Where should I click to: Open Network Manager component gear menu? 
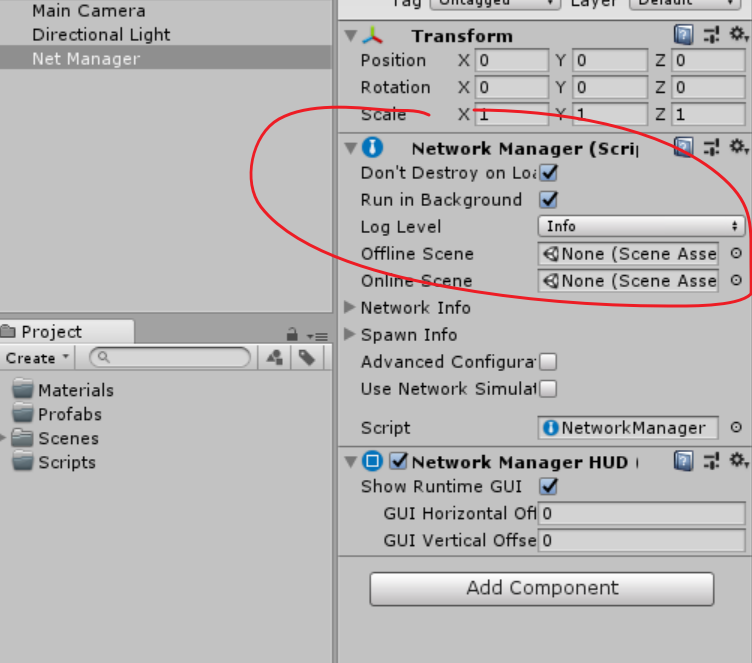click(x=739, y=146)
